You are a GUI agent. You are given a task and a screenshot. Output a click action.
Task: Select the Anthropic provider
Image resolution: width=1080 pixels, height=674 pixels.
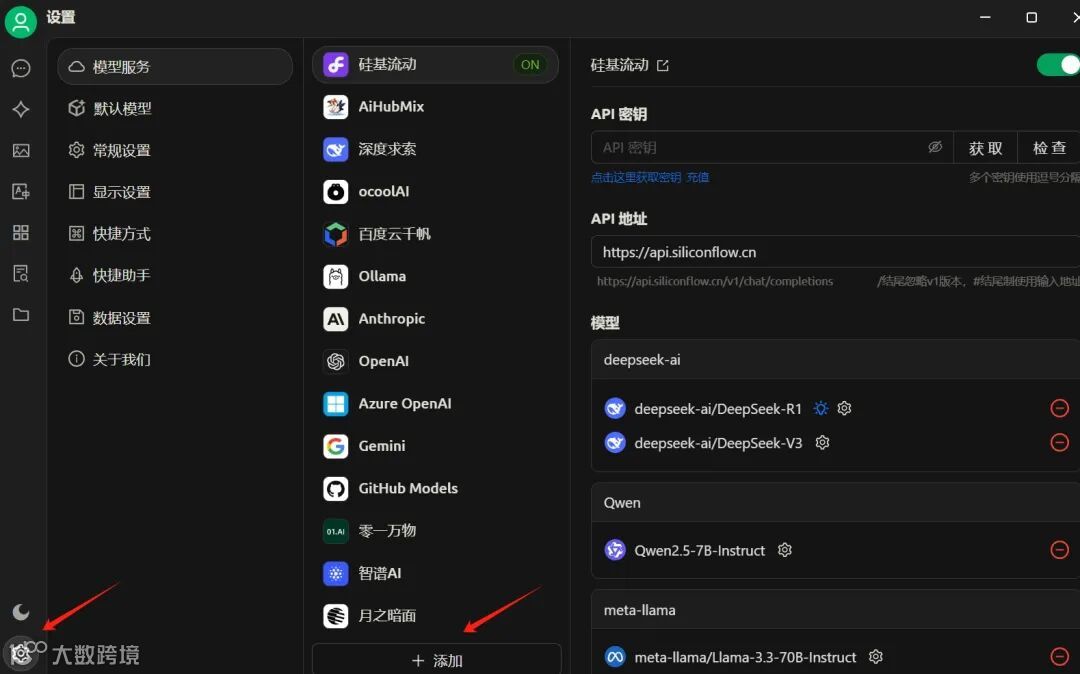coord(435,319)
